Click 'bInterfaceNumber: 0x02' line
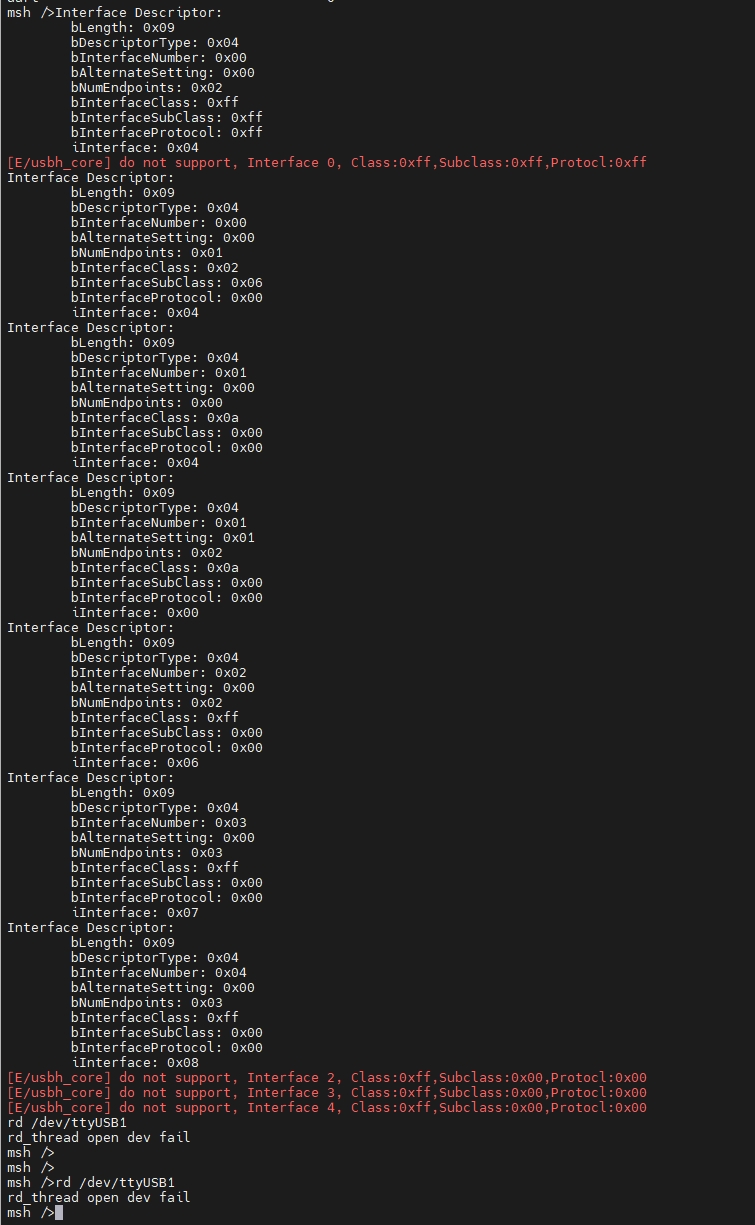The height and width of the screenshot is (1225, 755). tap(159, 673)
